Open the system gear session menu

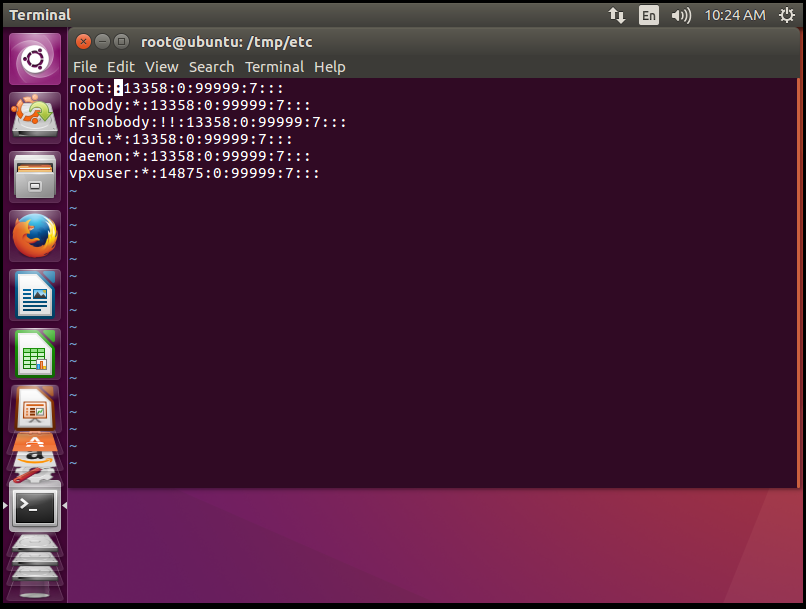(786, 15)
